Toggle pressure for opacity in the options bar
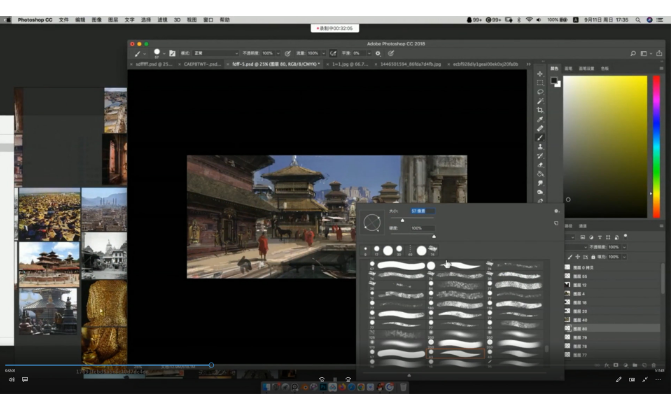This screenshot has height=395, width=671. click(288, 53)
